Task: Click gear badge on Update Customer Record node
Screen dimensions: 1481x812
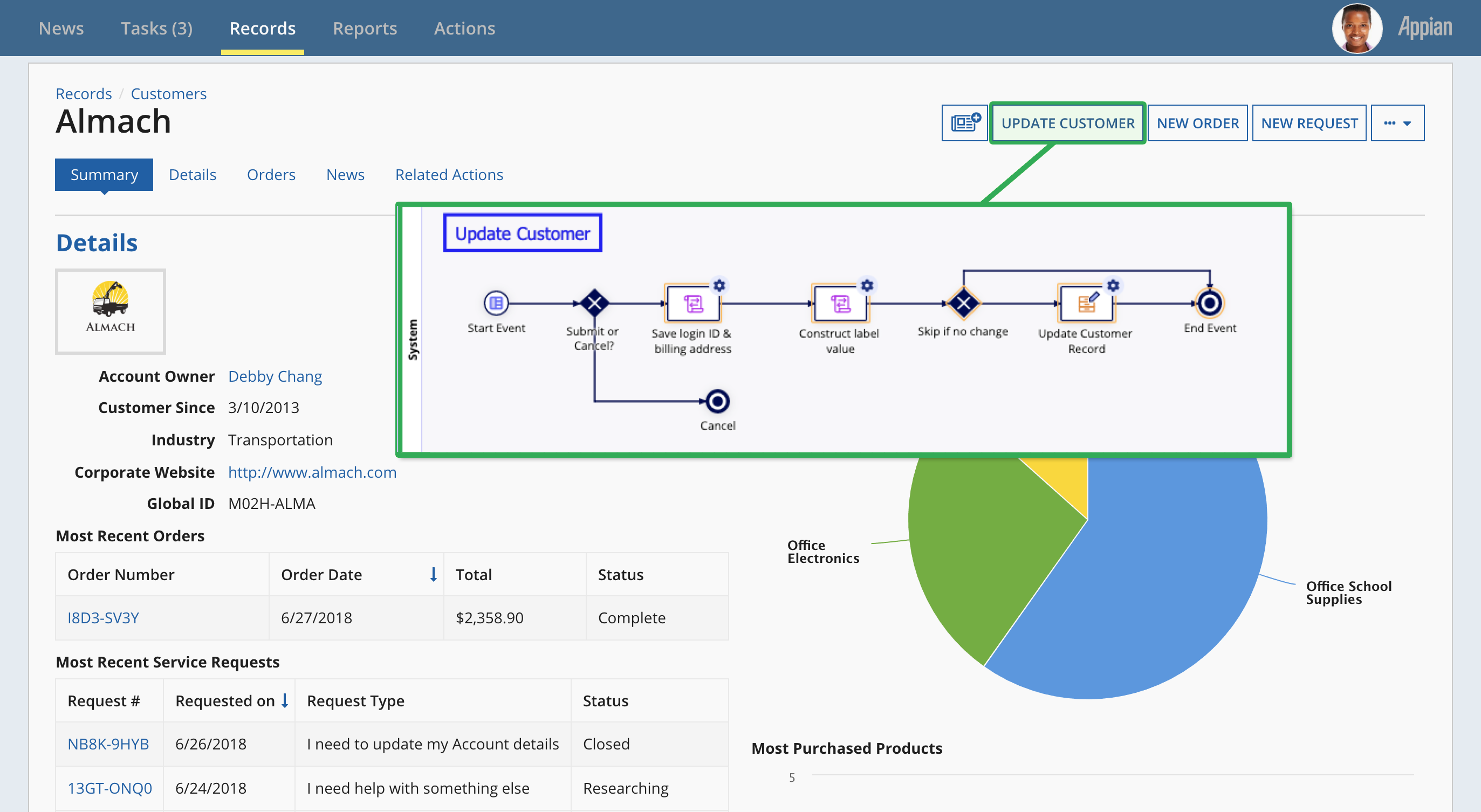Action: click(x=1113, y=285)
